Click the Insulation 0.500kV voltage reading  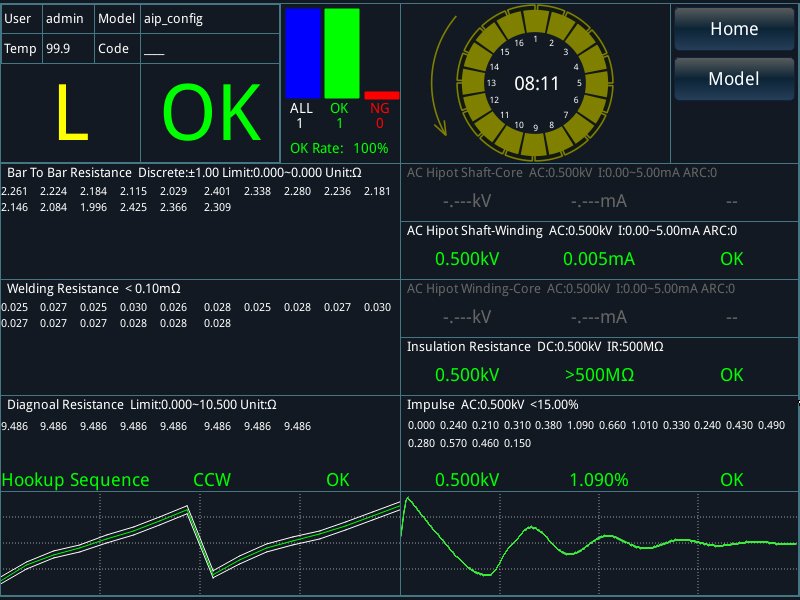467,375
